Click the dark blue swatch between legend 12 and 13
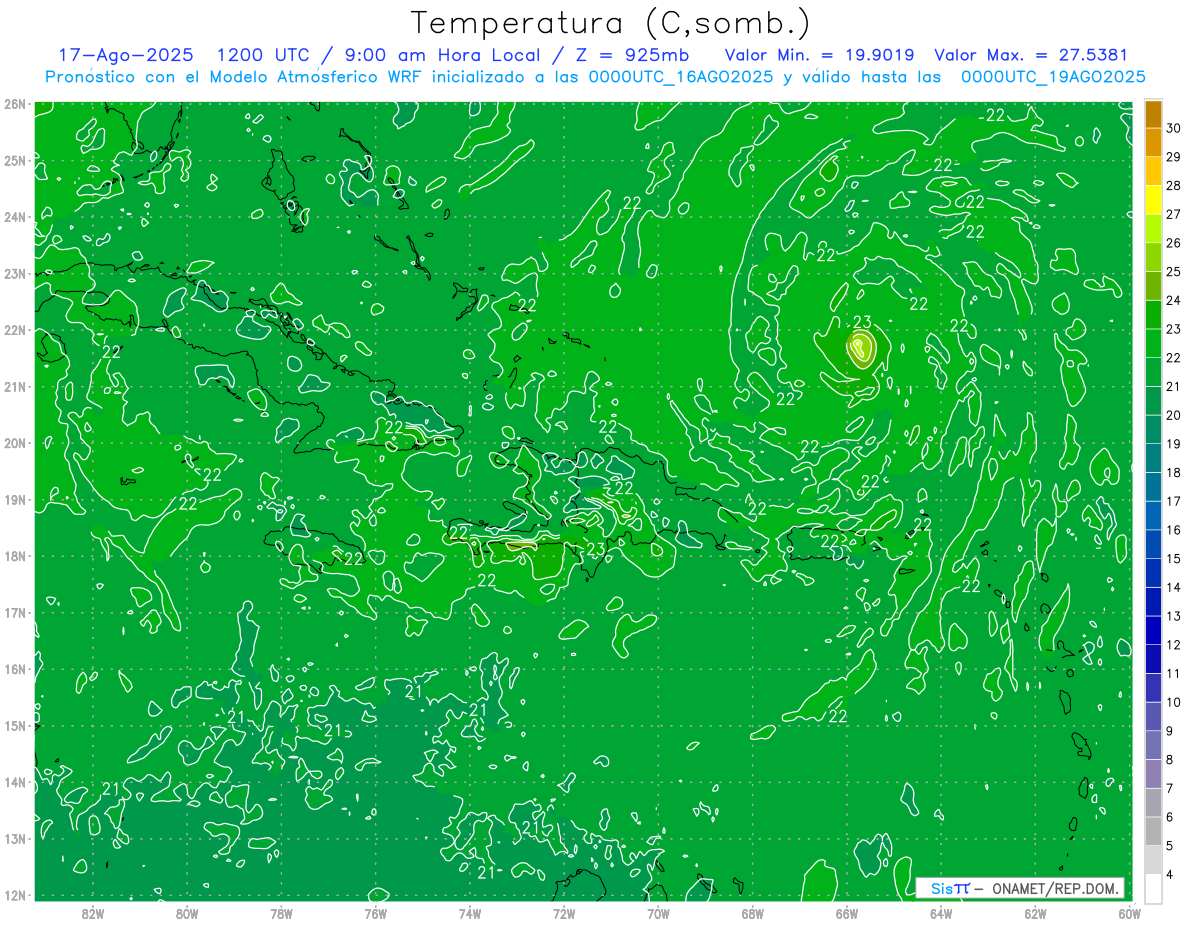The width and height of the screenshot is (1200, 927). 1153,630
